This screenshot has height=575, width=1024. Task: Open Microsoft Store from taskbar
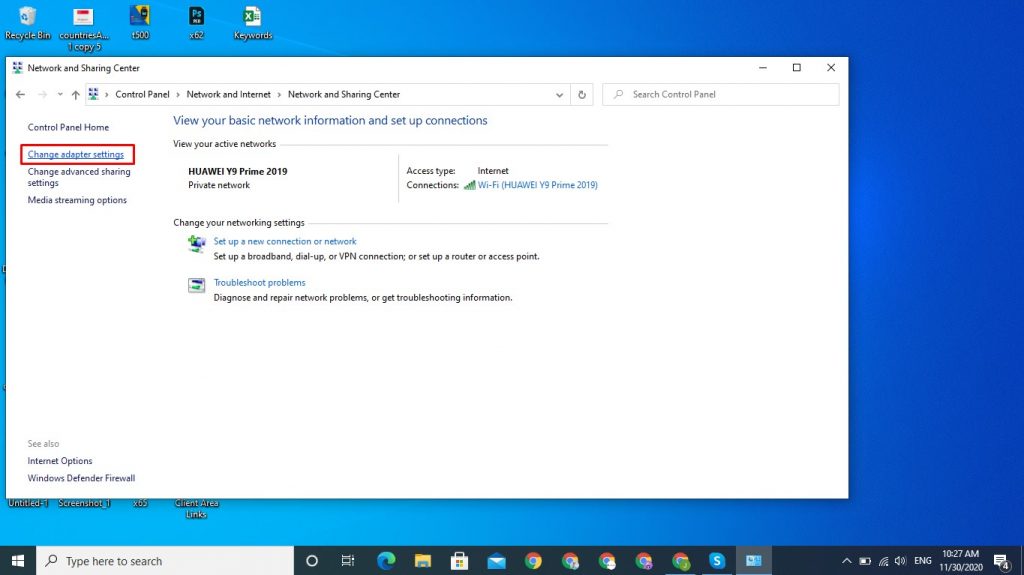pos(459,561)
